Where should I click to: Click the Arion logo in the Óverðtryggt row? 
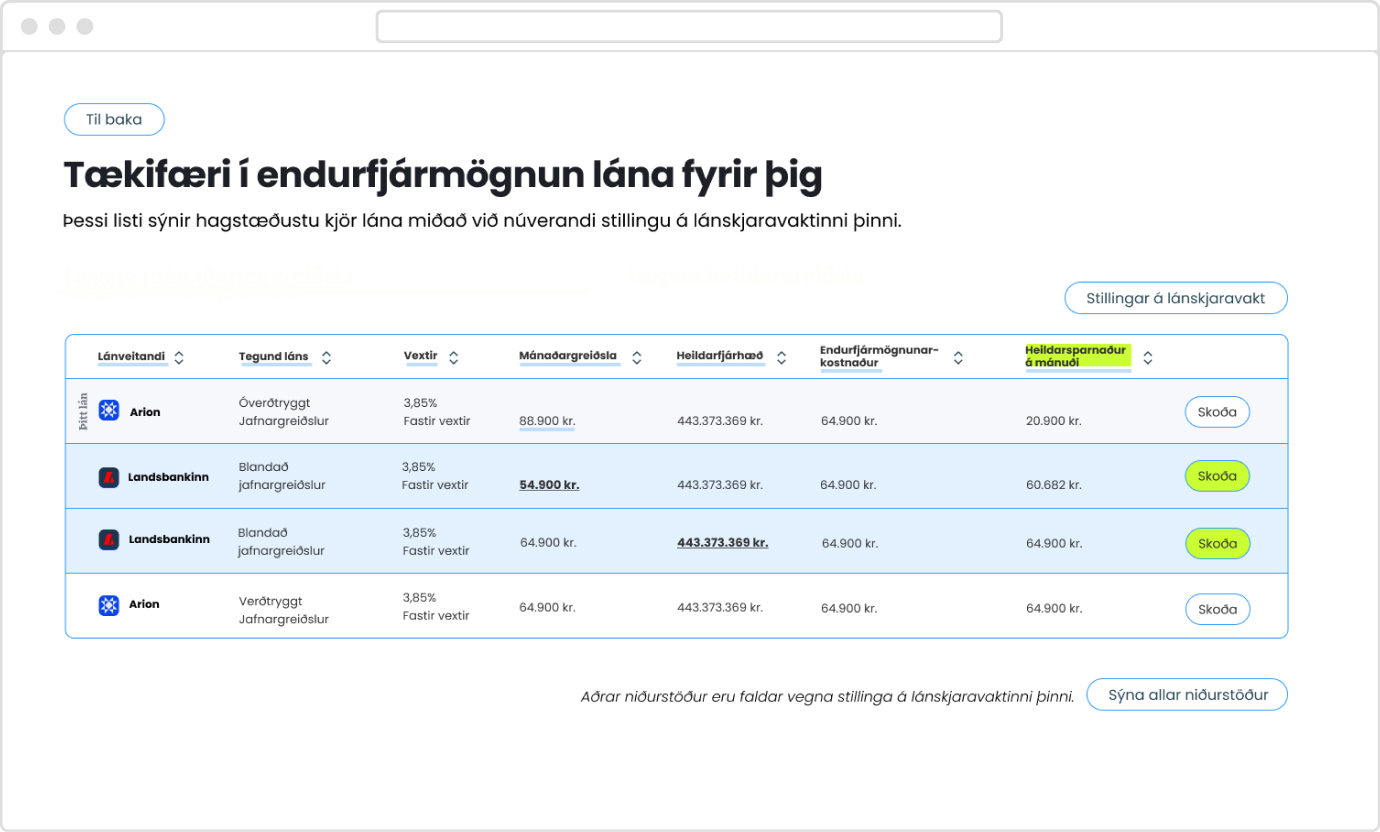coord(109,411)
